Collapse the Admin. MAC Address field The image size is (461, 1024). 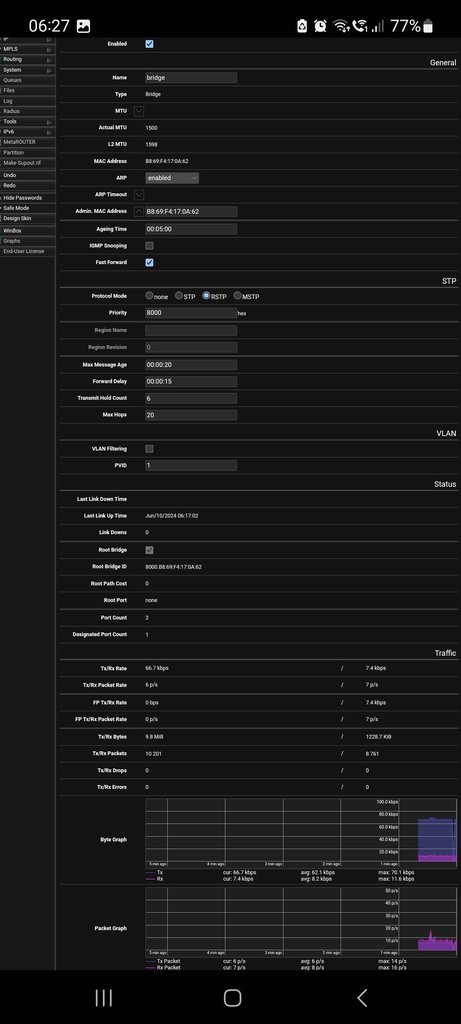tap(138, 212)
